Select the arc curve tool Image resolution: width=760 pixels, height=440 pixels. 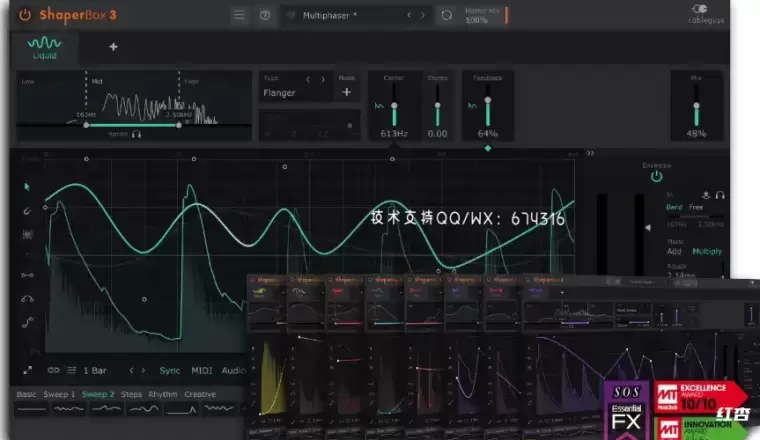(x=27, y=299)
